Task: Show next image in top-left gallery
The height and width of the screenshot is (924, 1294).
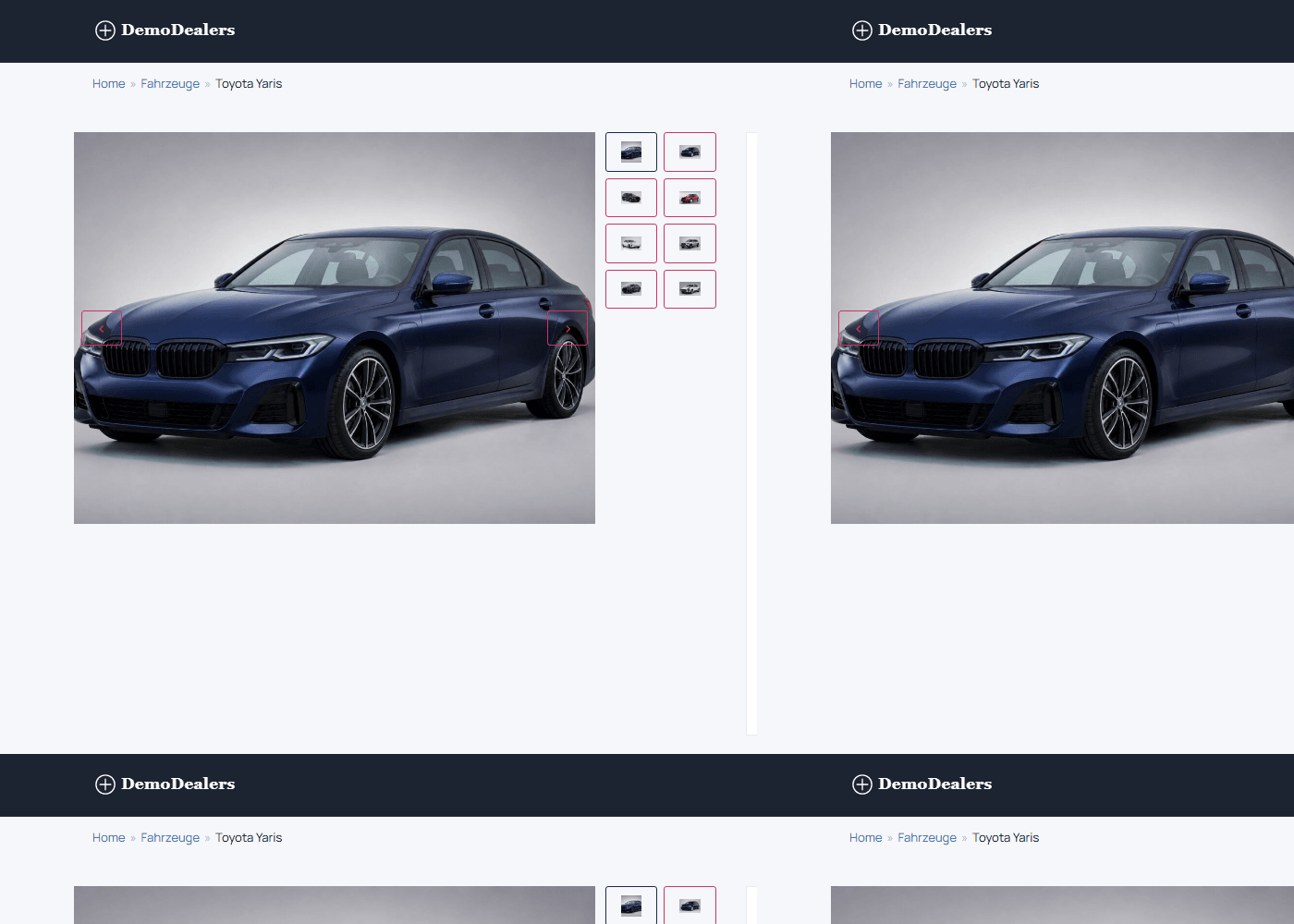Action: pos(568,328)
